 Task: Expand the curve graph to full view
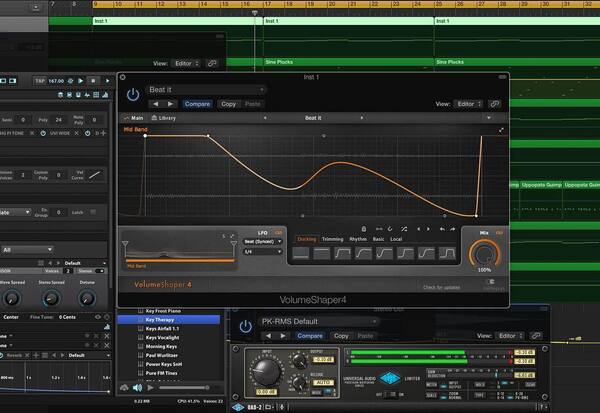pos(501,131)
